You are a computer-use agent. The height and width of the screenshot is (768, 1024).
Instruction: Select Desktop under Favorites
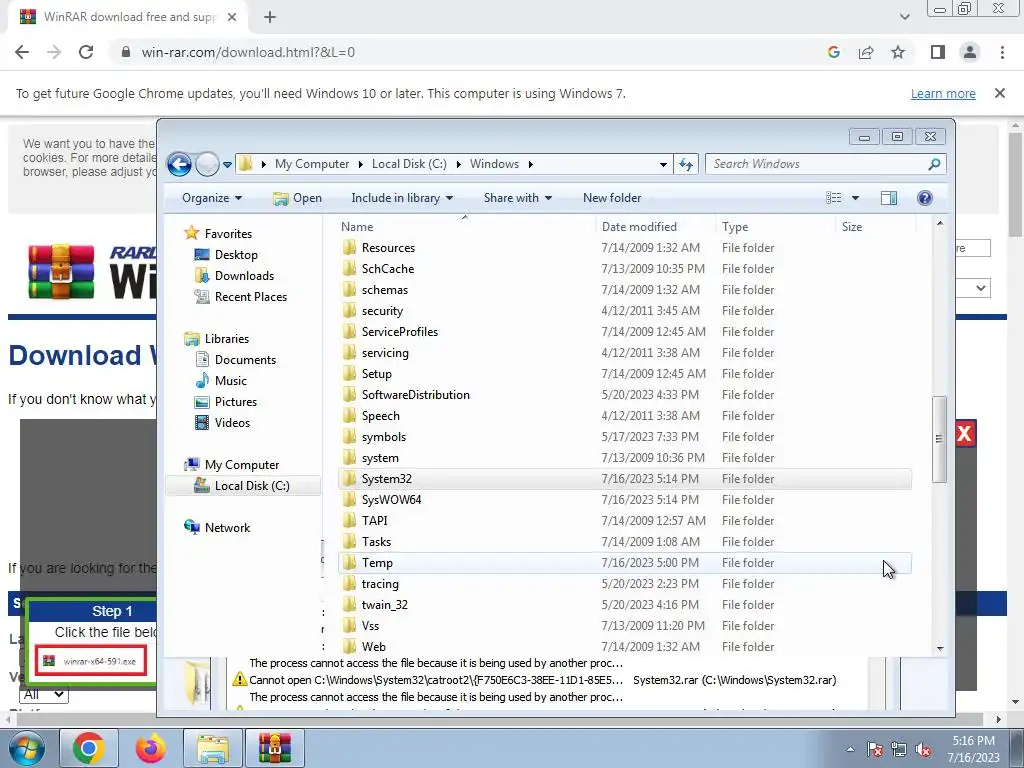(236, 255)
